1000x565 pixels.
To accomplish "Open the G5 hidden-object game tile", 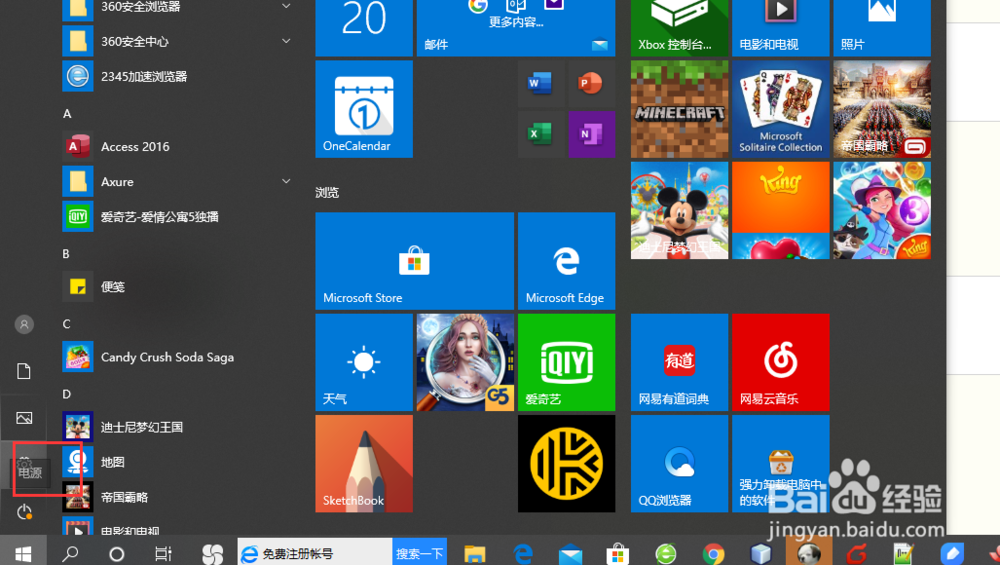I will [465, 362].
